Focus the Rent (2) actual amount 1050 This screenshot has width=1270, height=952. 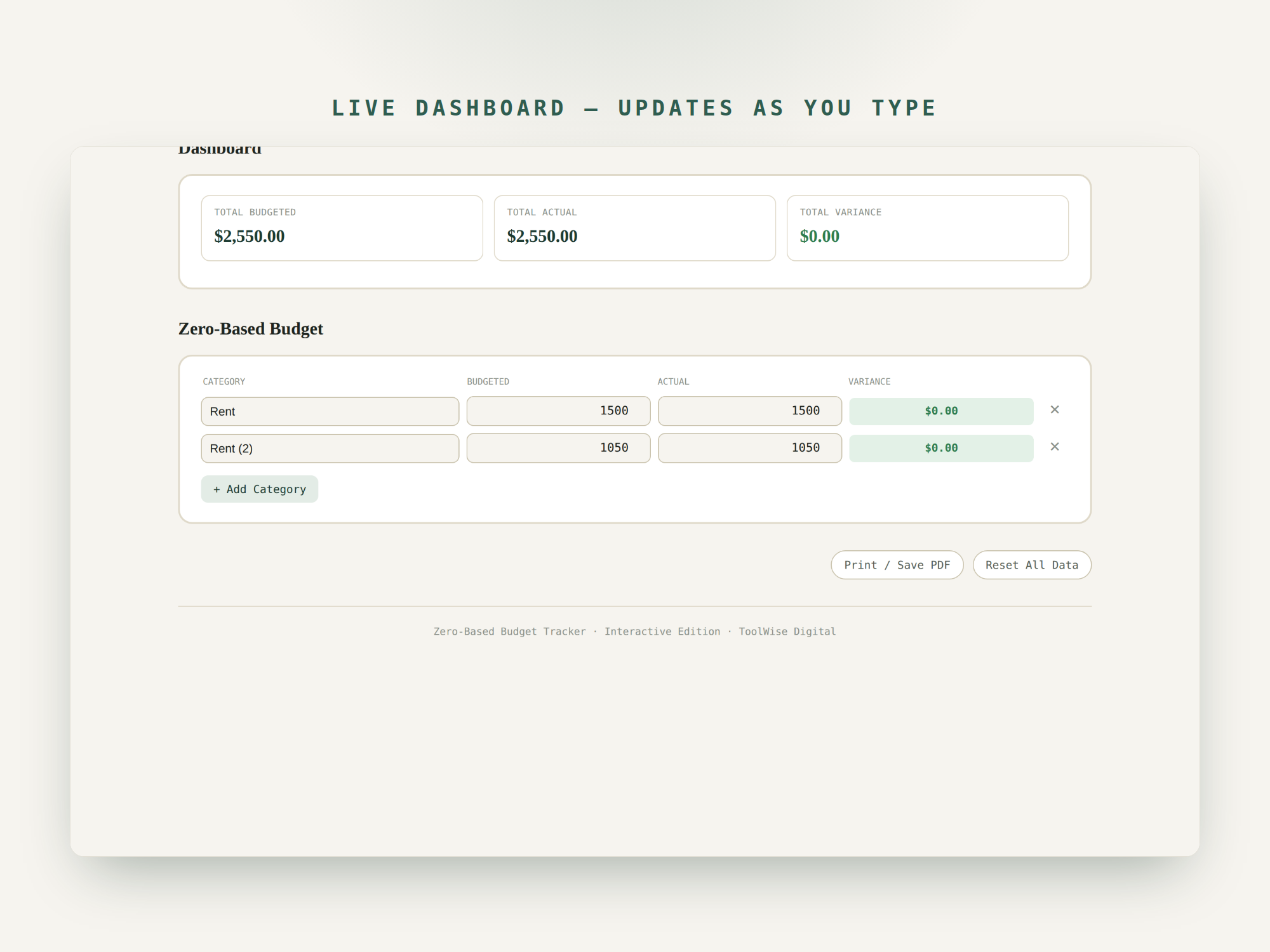tap(750, 448)
